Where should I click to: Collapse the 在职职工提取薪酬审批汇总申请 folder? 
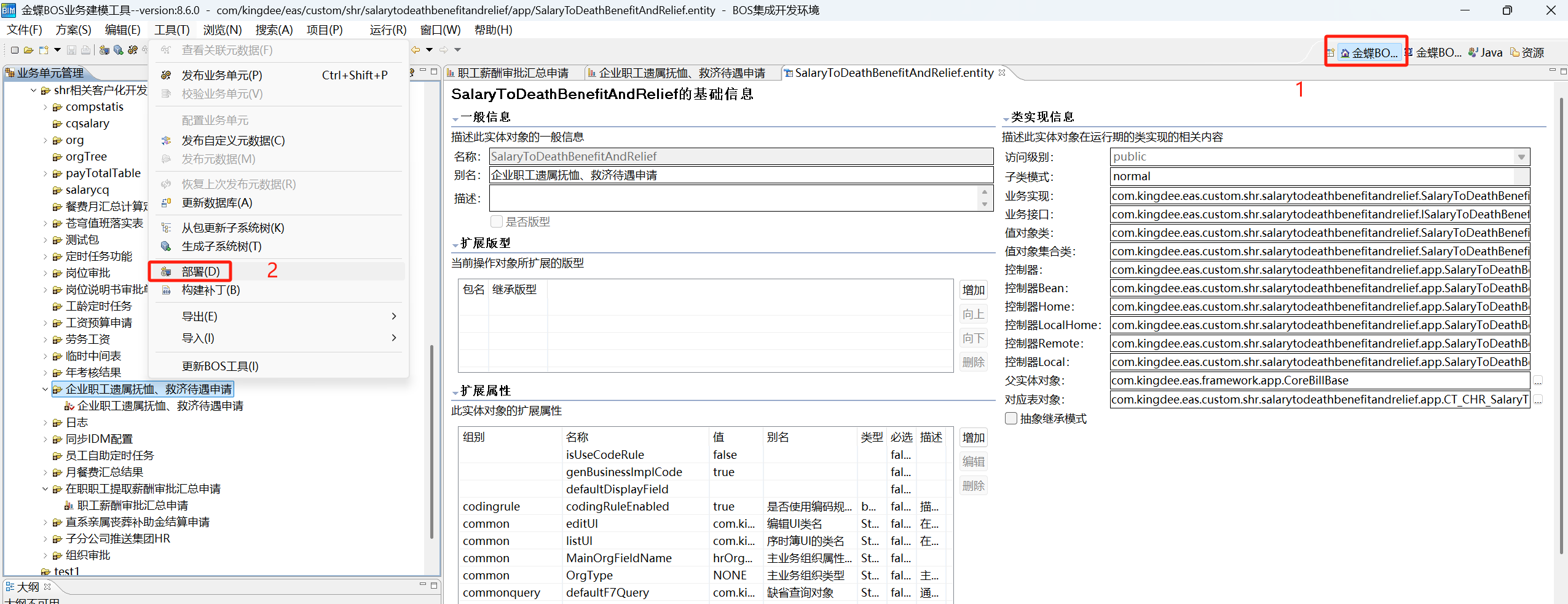click(45, 489)
